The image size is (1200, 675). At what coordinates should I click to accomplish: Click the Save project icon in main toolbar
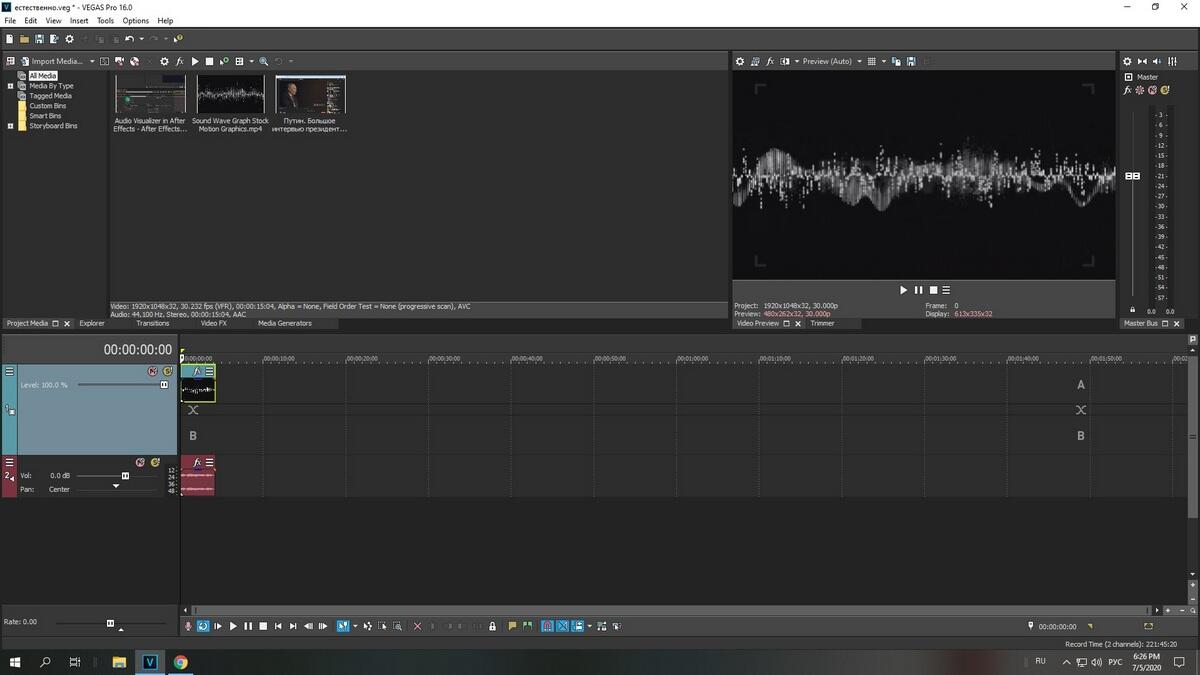click(39, 39)
